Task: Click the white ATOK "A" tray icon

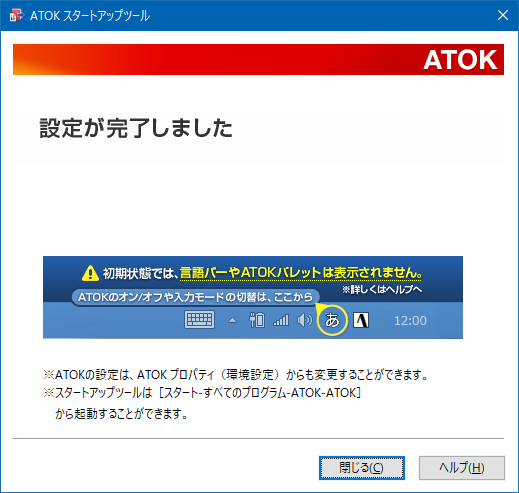Action: click(361, 320)
